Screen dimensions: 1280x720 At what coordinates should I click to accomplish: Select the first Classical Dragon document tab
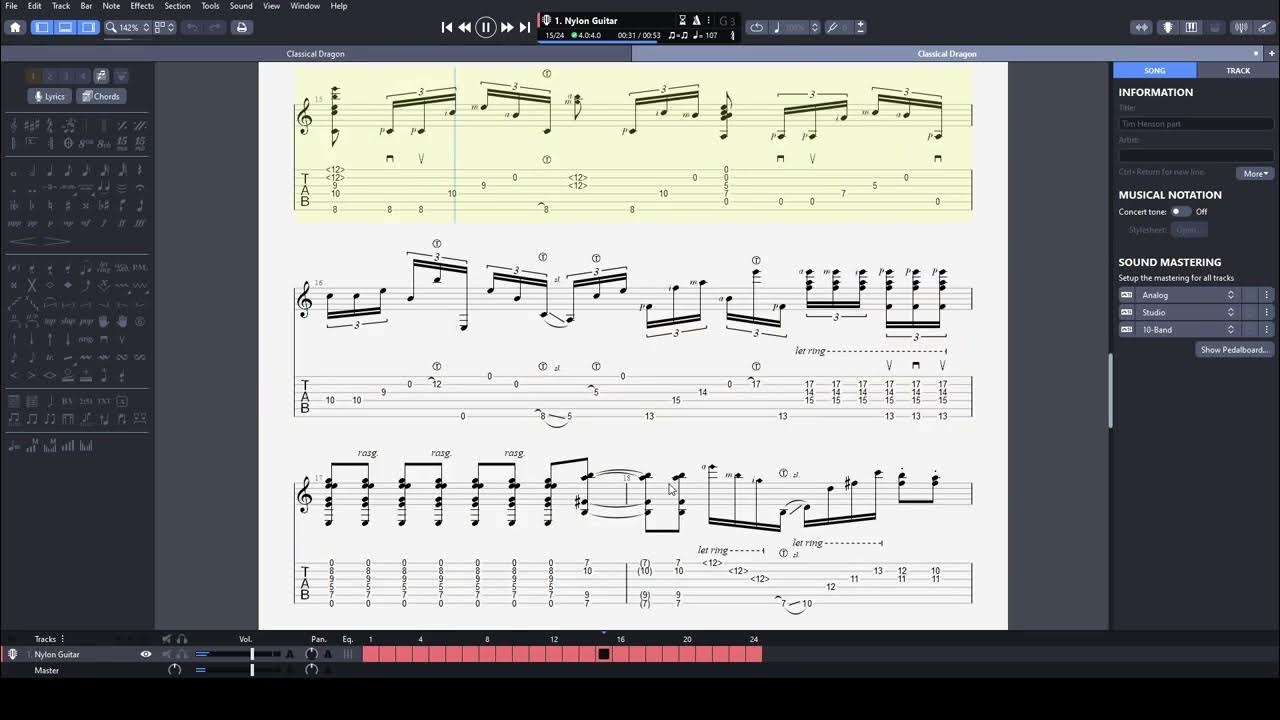pyautogui.click(x=316, y=54)
